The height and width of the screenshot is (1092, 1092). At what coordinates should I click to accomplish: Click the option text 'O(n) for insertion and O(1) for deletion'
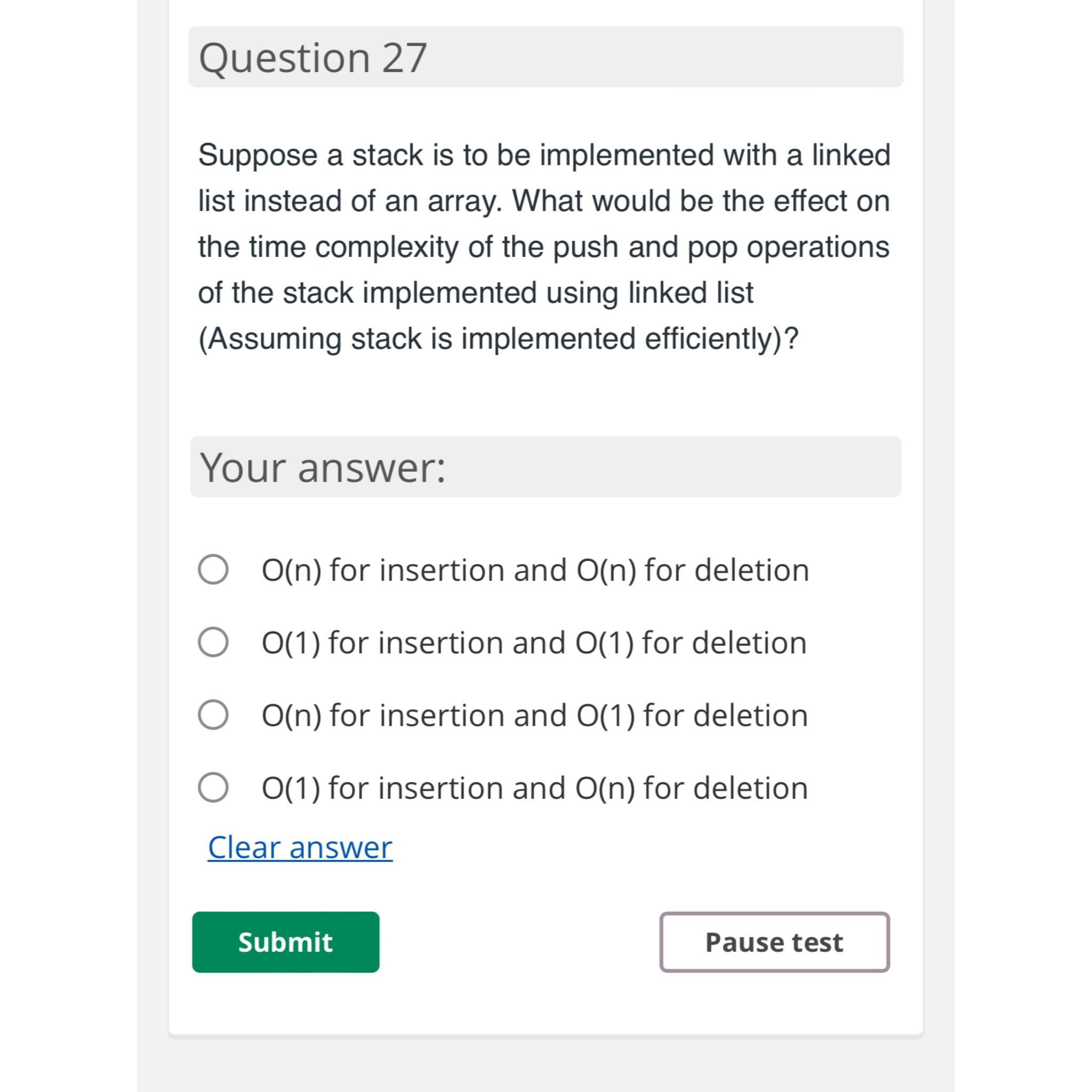(x=535, y=715)
